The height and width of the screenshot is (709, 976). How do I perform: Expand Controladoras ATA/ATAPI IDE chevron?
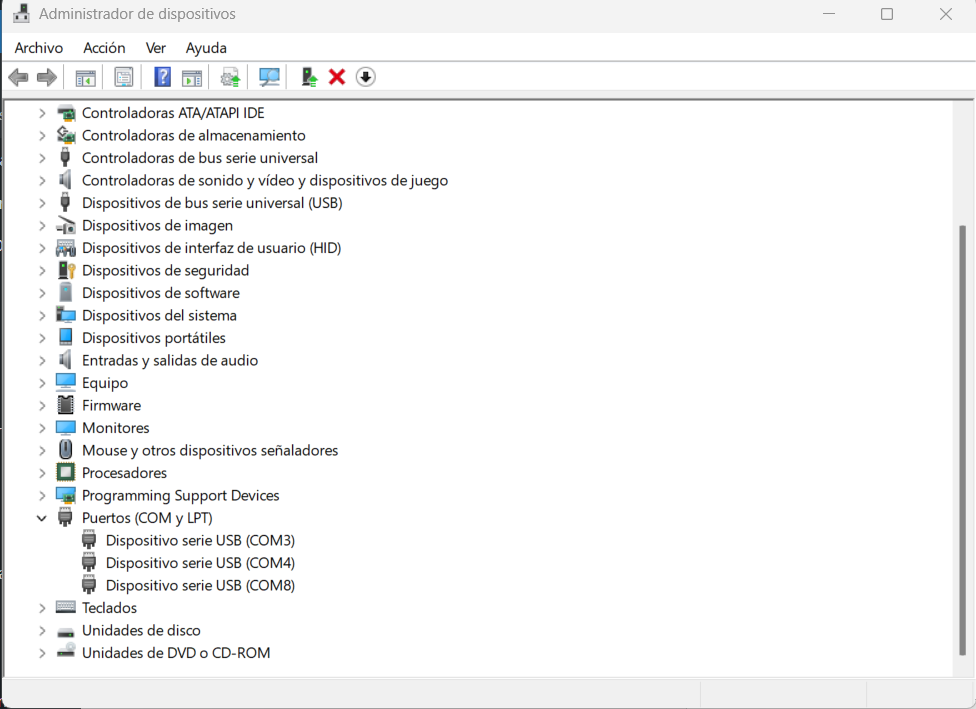coord(42,113)
